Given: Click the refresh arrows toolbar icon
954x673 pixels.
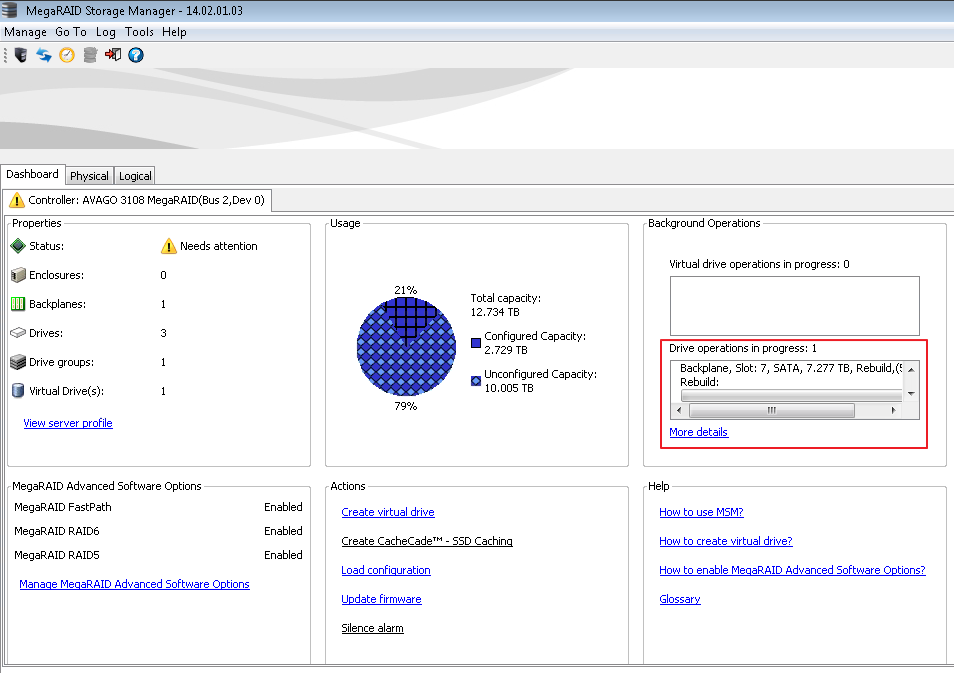Looking at the screenshot, I should 44,55.
